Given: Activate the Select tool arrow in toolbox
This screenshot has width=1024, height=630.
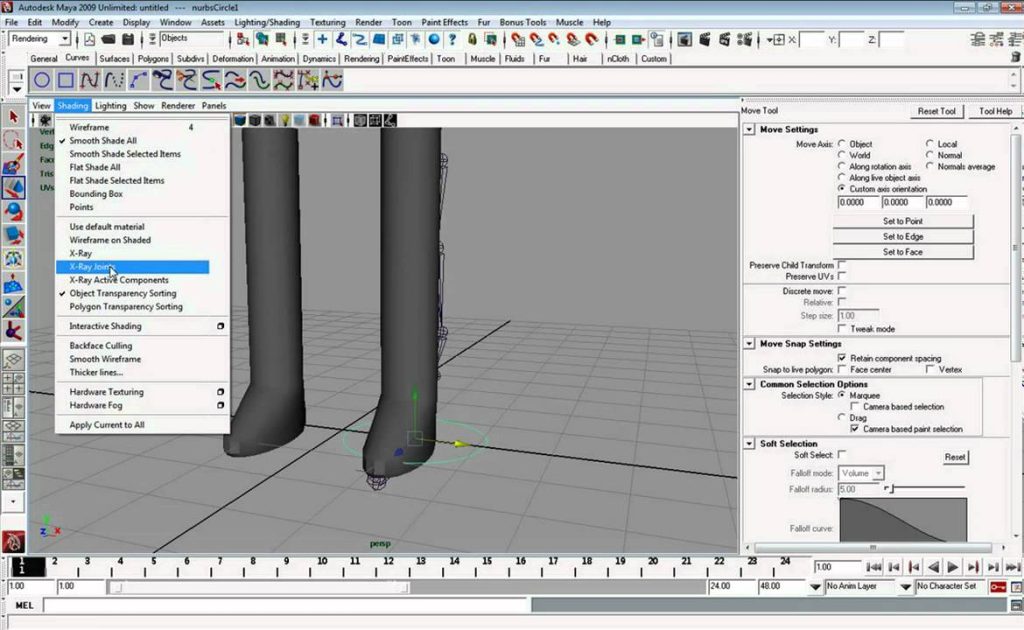Looking at the screenshot, I should point(13,117).
